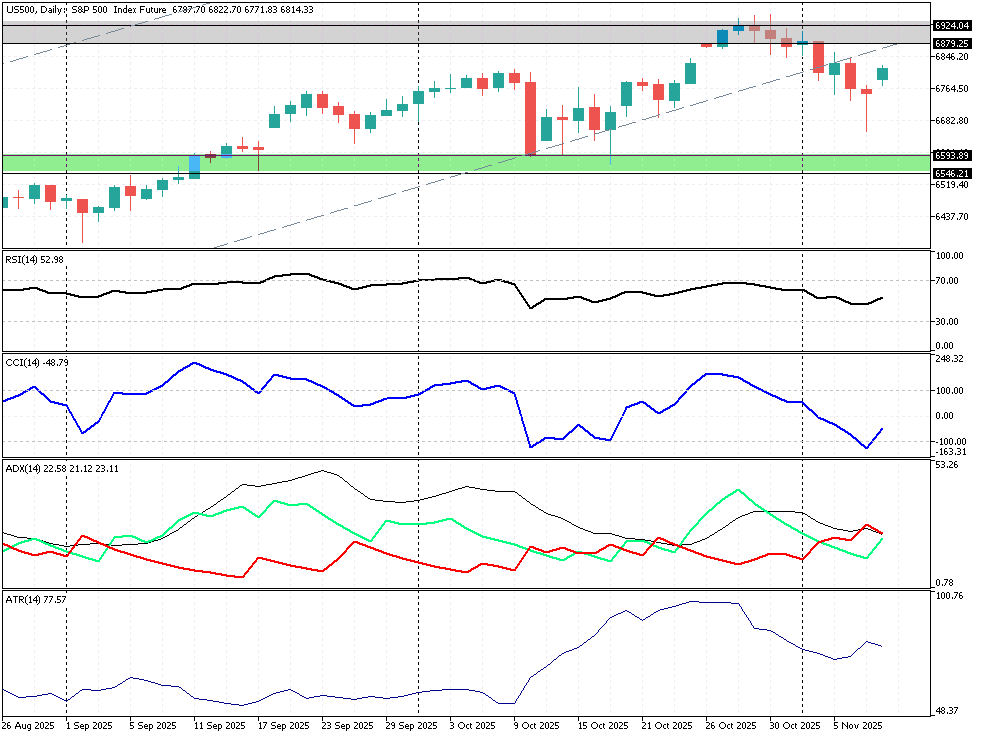Screen dimensions: 983x737
Task: Select the 6593.89 price level tag
Action: (952, 155)
